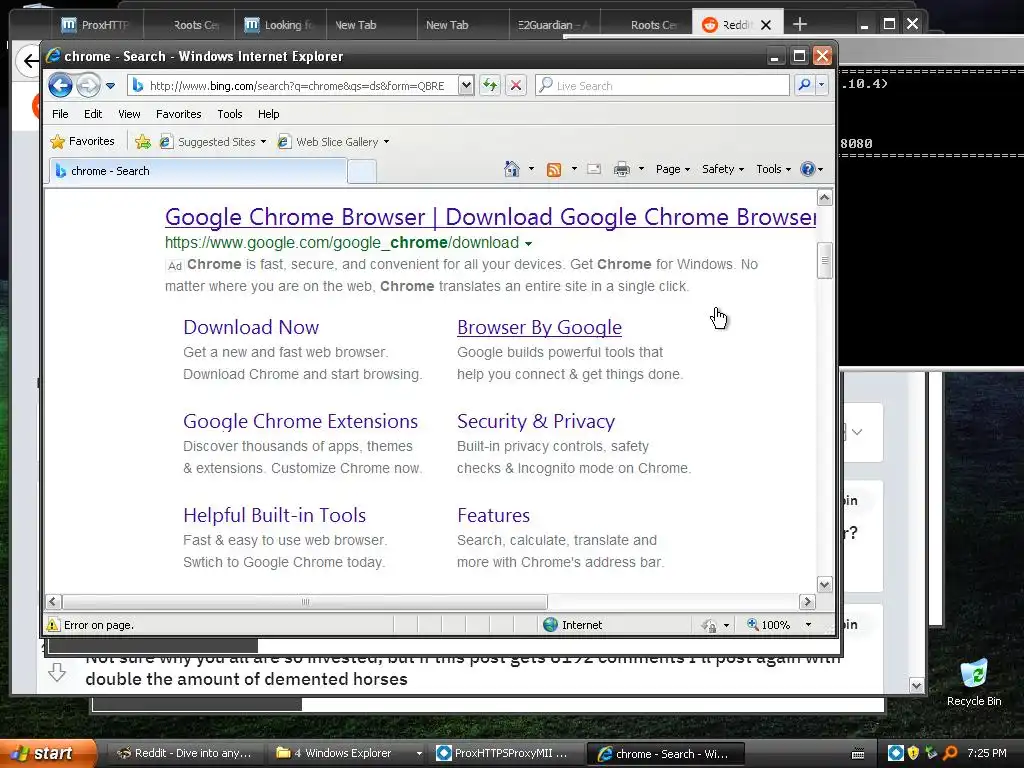
Task: Select the E2Guardian tab in background browser
Action: [x=554, y=25]
